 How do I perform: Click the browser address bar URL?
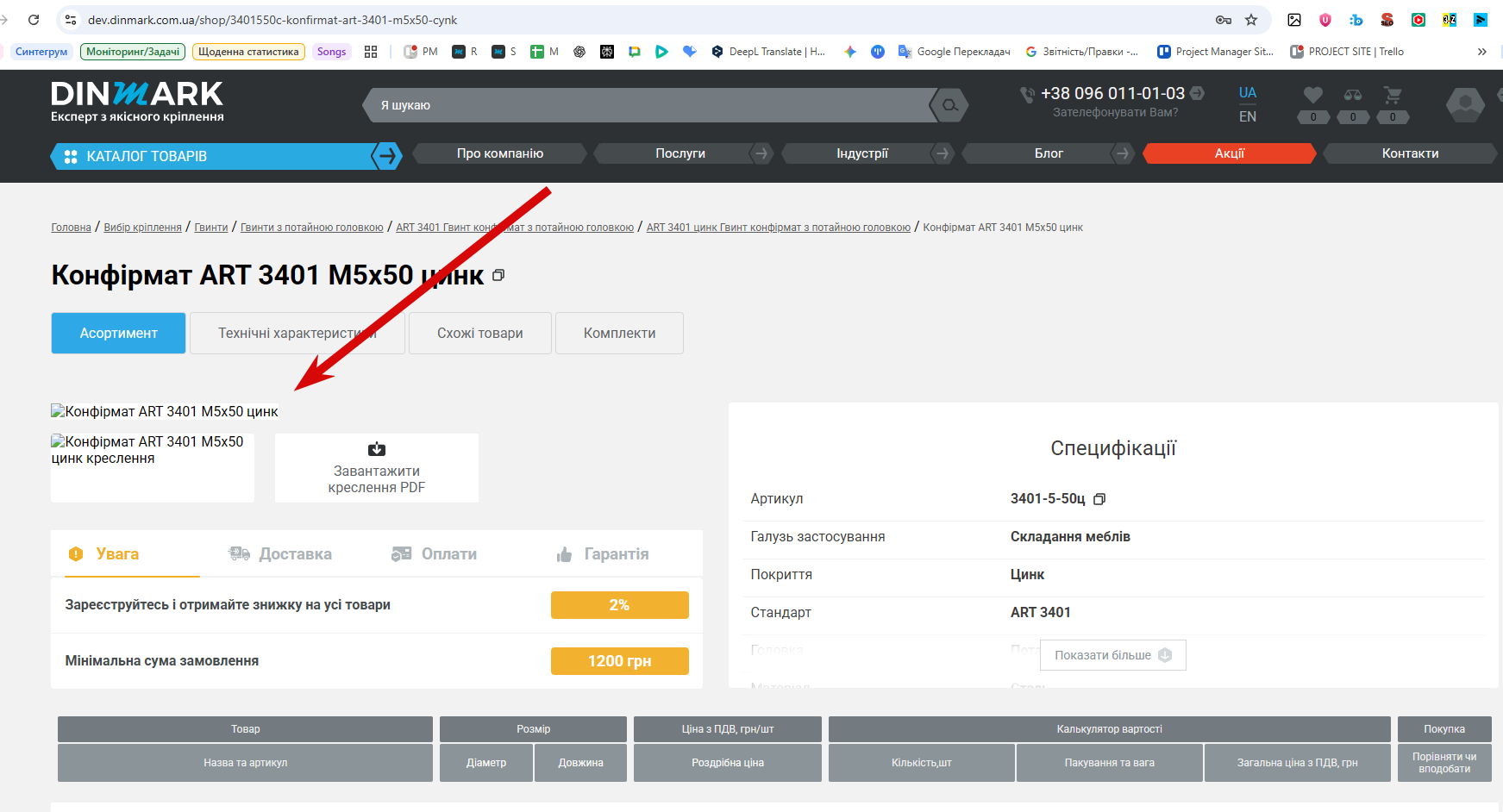272,20
